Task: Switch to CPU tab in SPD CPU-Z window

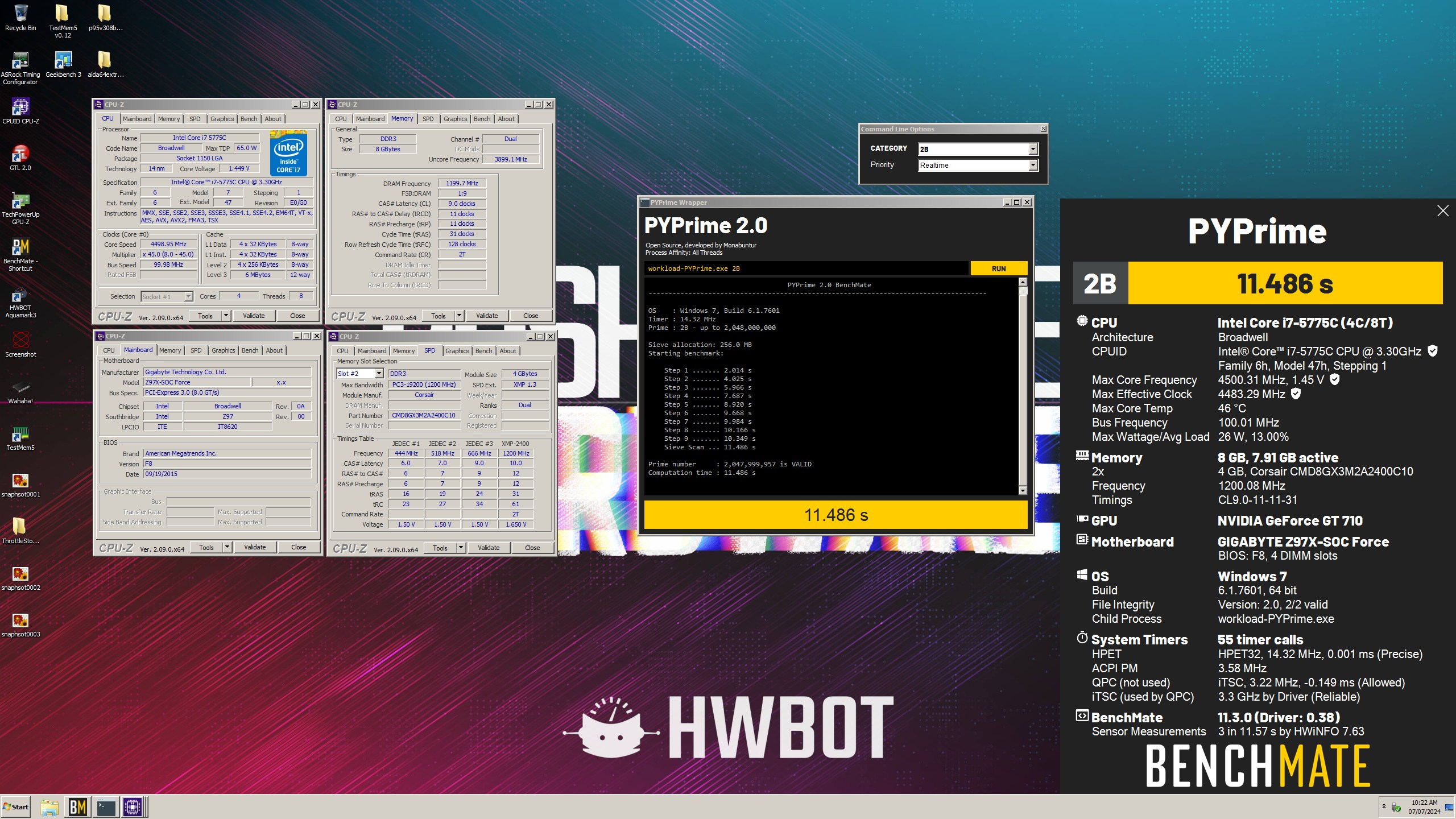Action: [342, 351]
